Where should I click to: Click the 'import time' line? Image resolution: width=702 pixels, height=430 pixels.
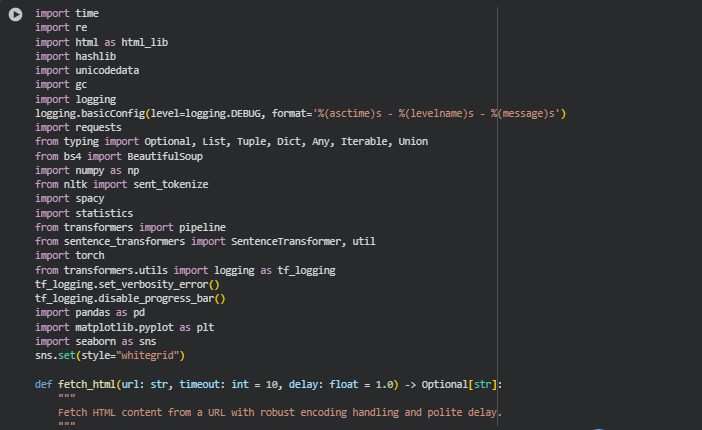(x=67, y=14)
